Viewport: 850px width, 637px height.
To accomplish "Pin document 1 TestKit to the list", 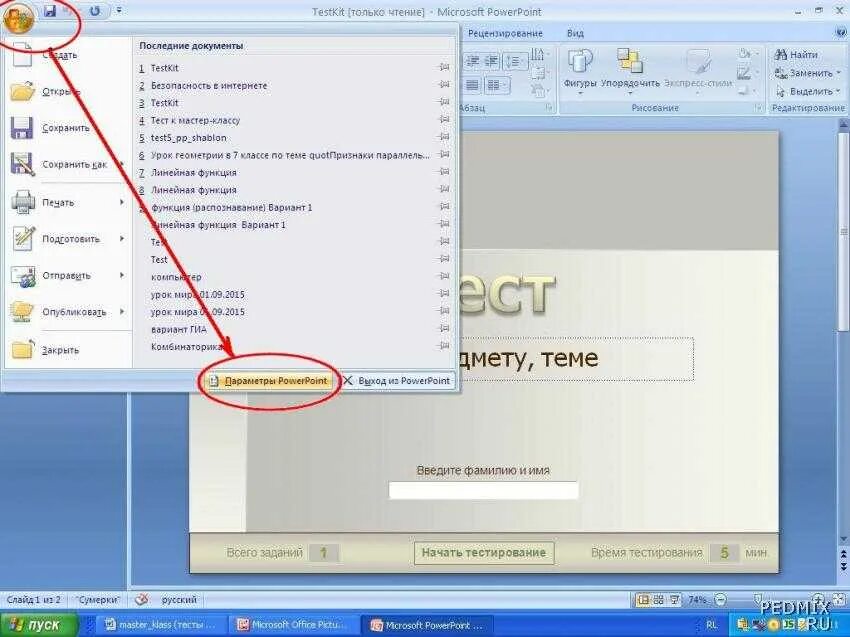I will point(445,67).
